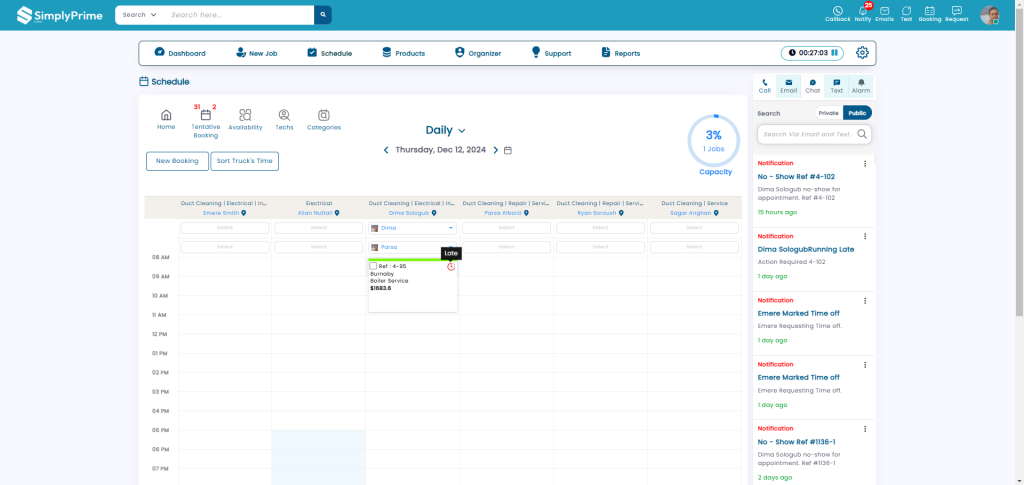Open No - Show Ref #4-102 notification

coord(795,177)
